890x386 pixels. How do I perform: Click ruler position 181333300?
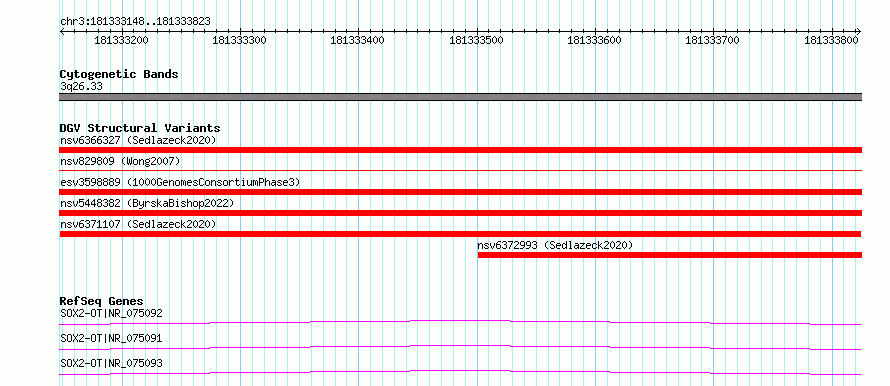pos(240,41)
